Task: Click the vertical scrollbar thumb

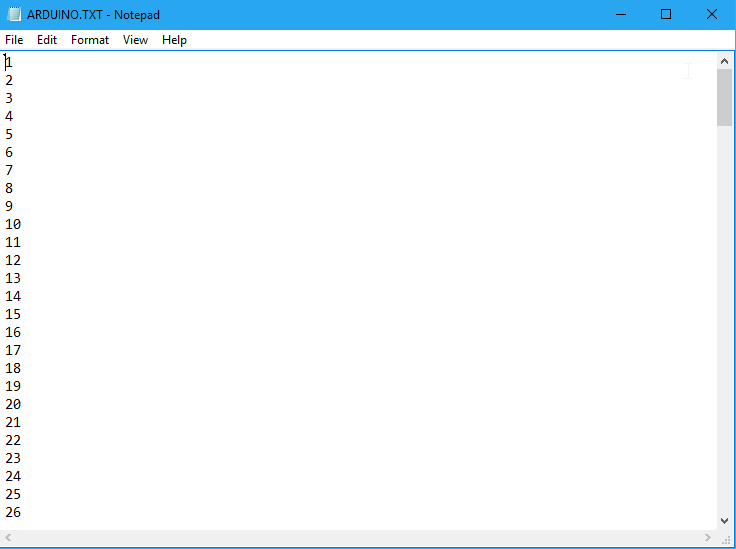Action: (x=725, y=98)
